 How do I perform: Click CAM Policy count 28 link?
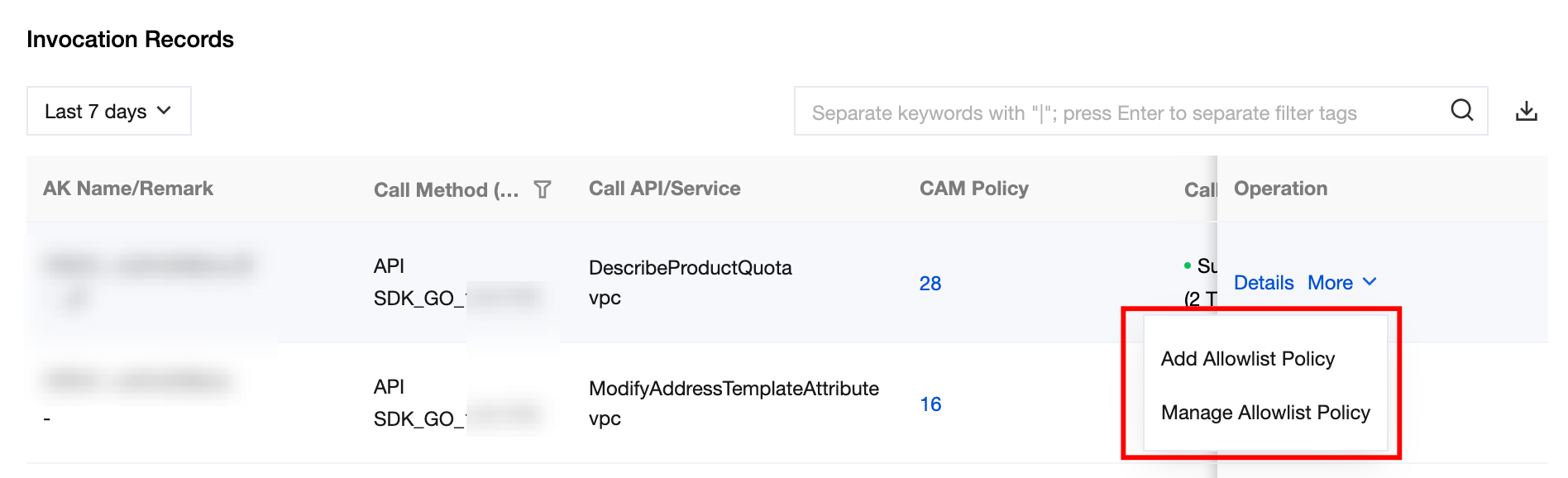(x=930, y=284)
